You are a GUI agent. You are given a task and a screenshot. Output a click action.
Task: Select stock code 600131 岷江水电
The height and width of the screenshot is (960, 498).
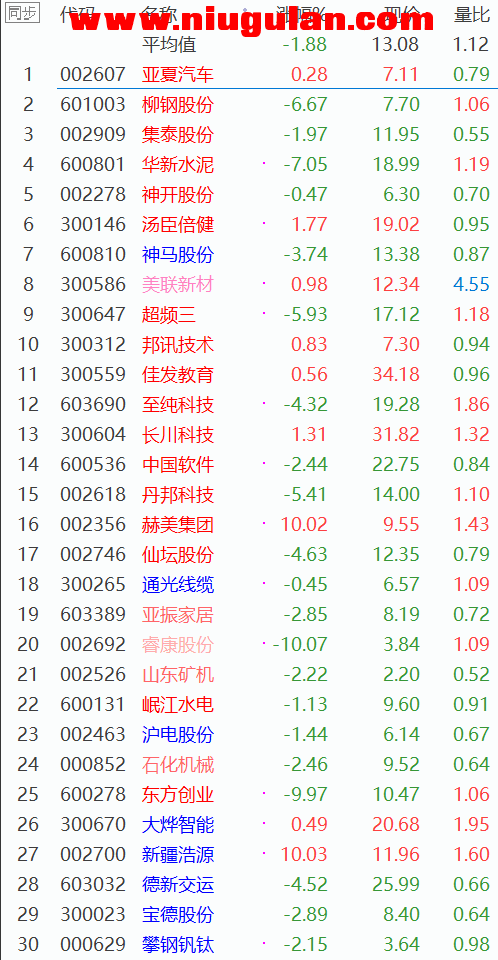(x=92, y=704)
